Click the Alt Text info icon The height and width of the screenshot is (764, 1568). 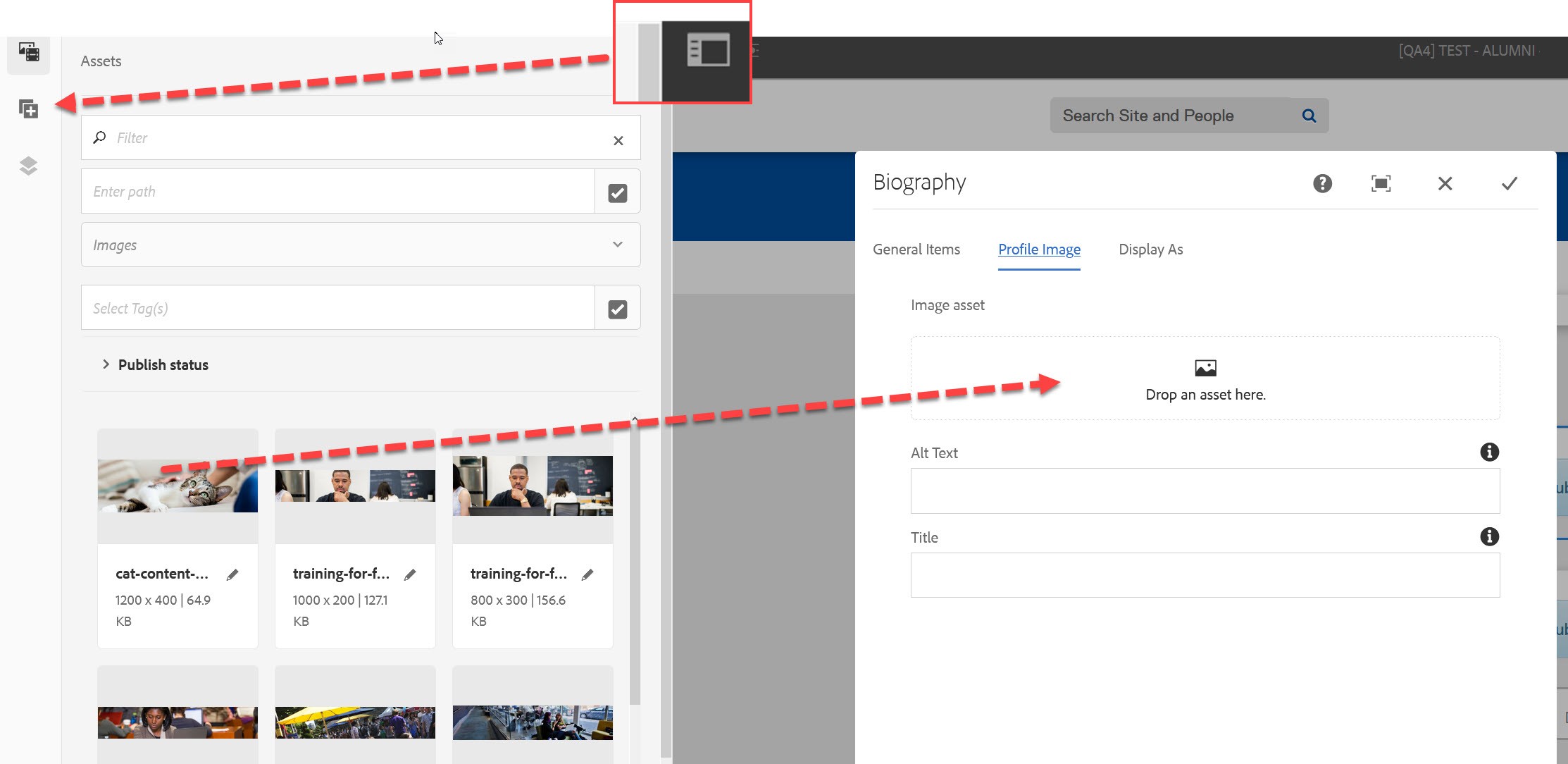1489,452
